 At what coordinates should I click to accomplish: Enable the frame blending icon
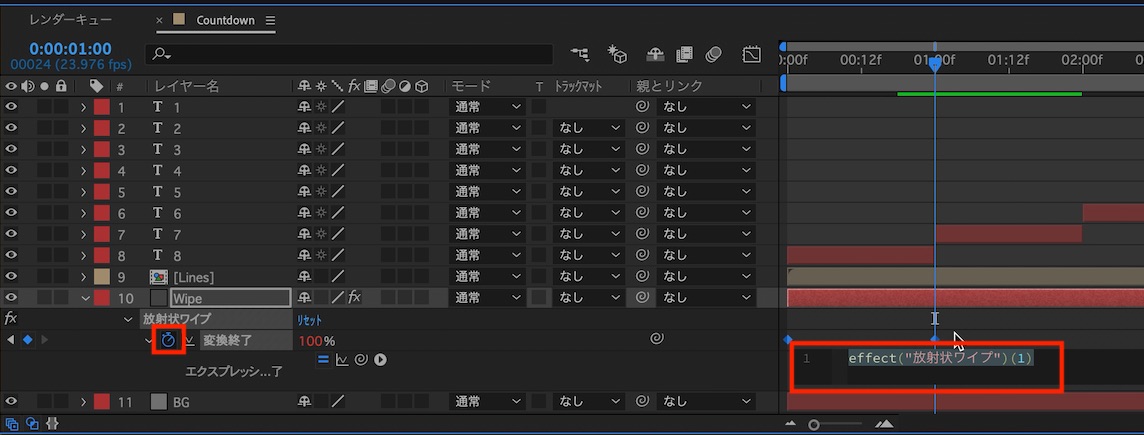coord(684,54)
